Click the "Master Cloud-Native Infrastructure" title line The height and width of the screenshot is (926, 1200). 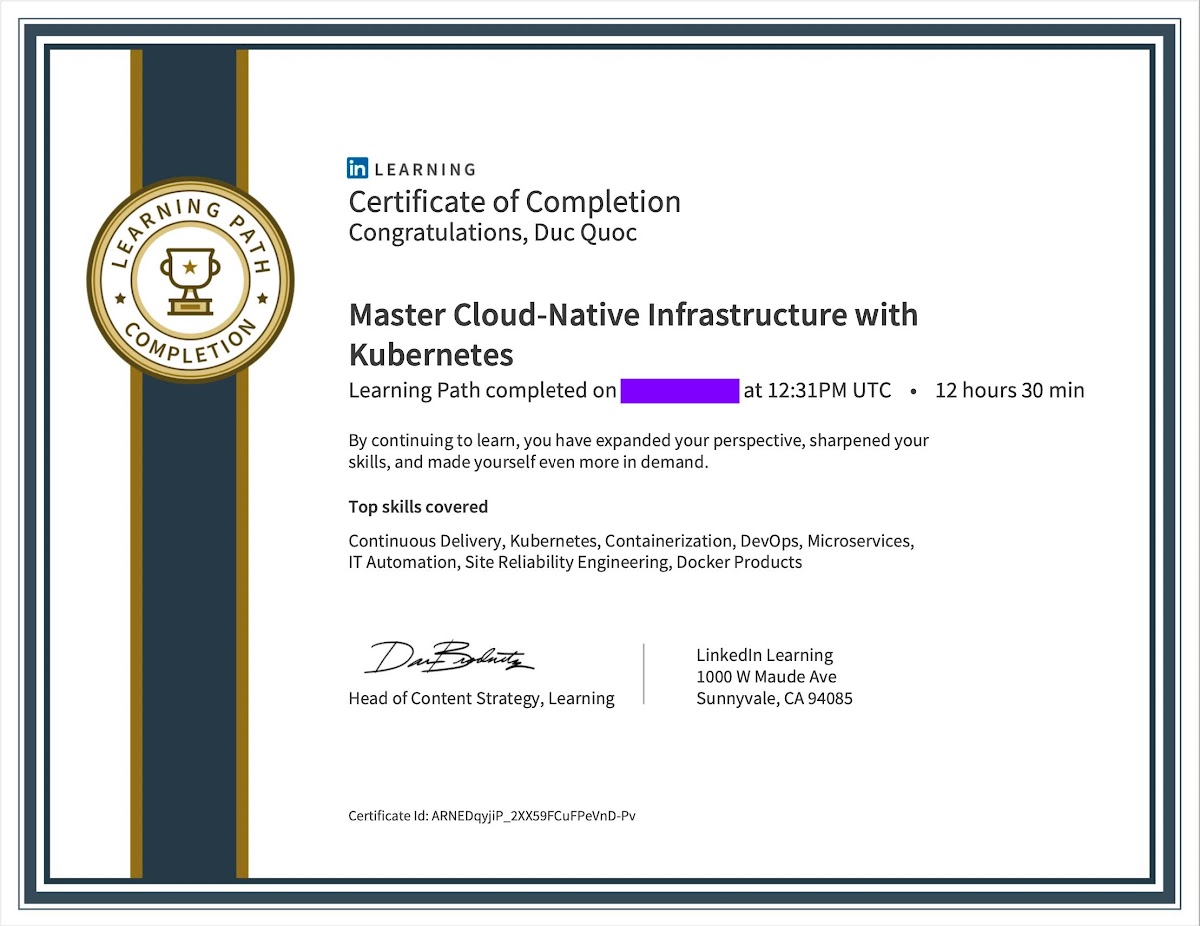[632, 315]
